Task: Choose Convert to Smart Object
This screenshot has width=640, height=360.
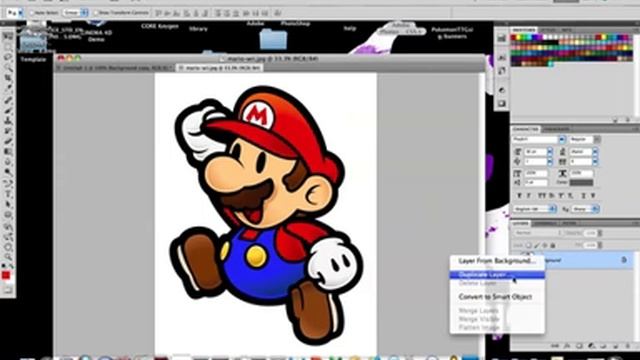Action: [497, 297]
